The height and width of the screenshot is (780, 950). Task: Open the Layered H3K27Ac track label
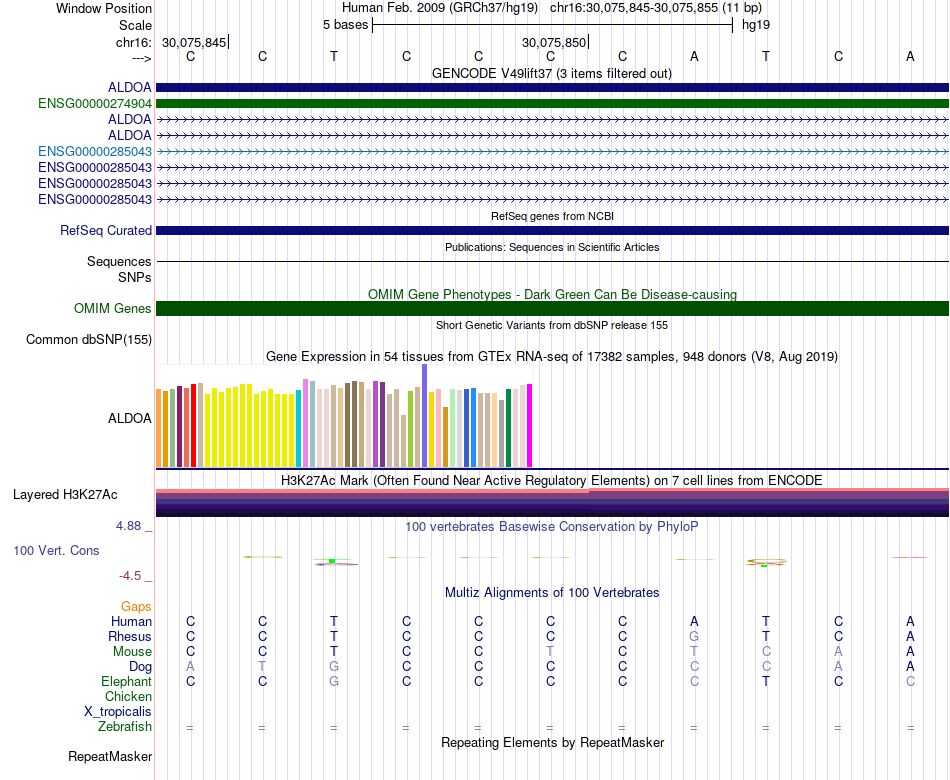tap(65, 495)
